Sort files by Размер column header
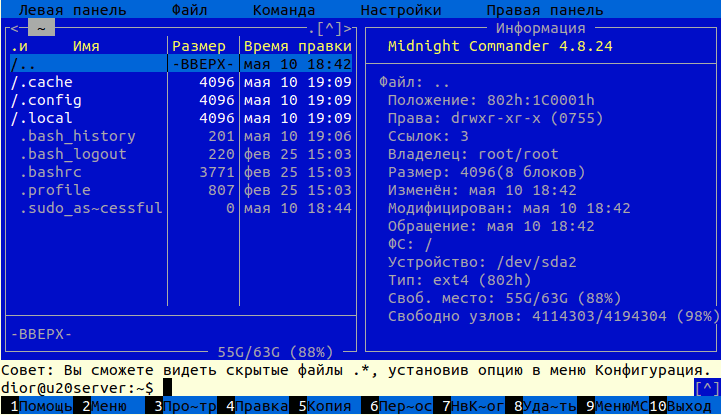 (199, 46)
